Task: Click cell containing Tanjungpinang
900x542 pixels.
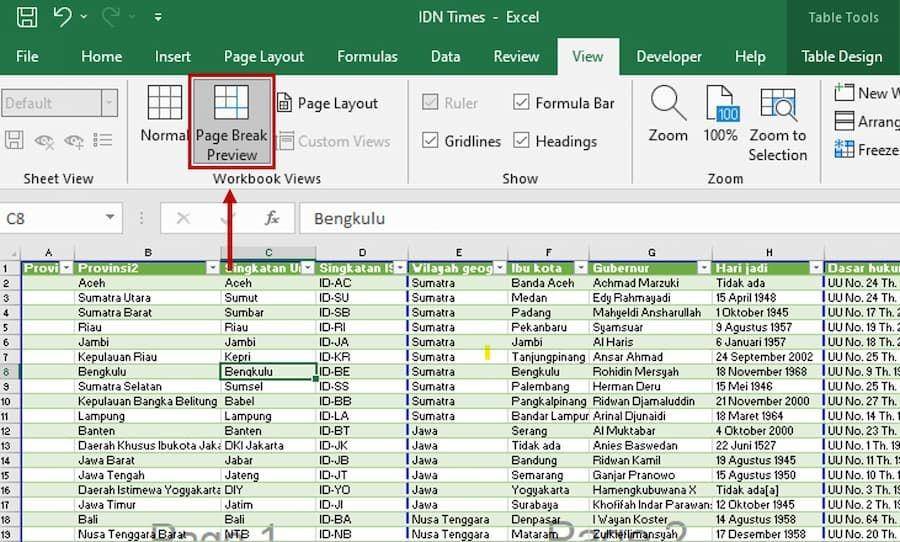Action: (x=548, y=357)
